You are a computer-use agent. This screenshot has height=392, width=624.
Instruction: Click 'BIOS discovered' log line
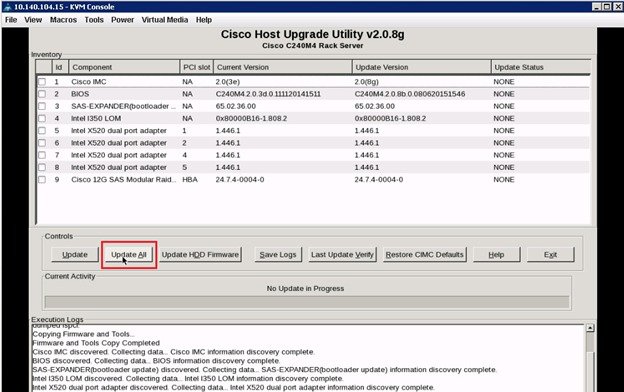click(156, 361)
